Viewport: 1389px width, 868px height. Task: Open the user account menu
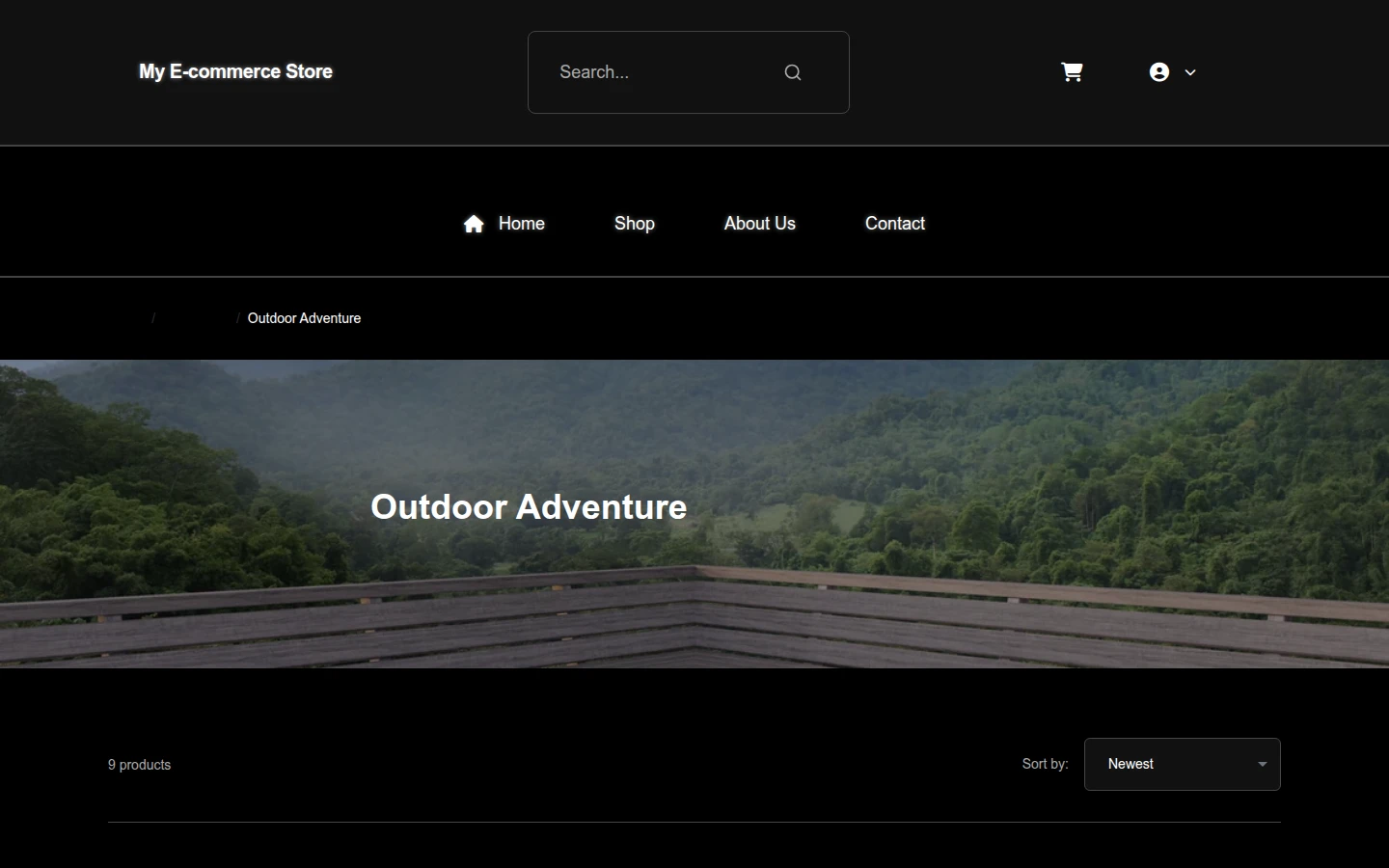tap(1172, 72)
